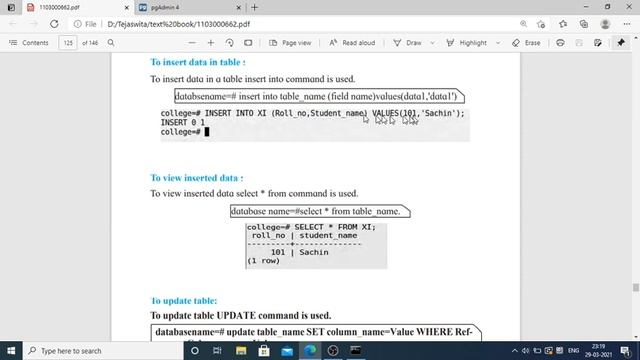Screen dimensions: 640x360
Task: Open the tab actions menu icon
Action: point(11,7)
